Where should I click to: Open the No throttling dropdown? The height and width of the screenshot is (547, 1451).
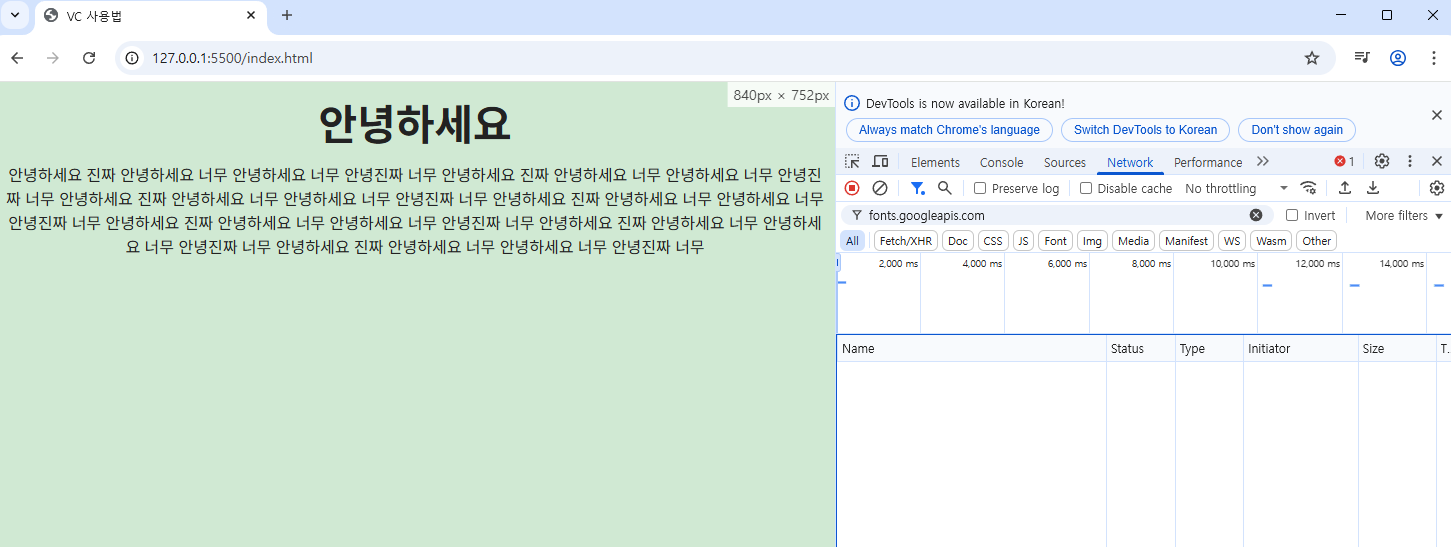pos(1236,188)
